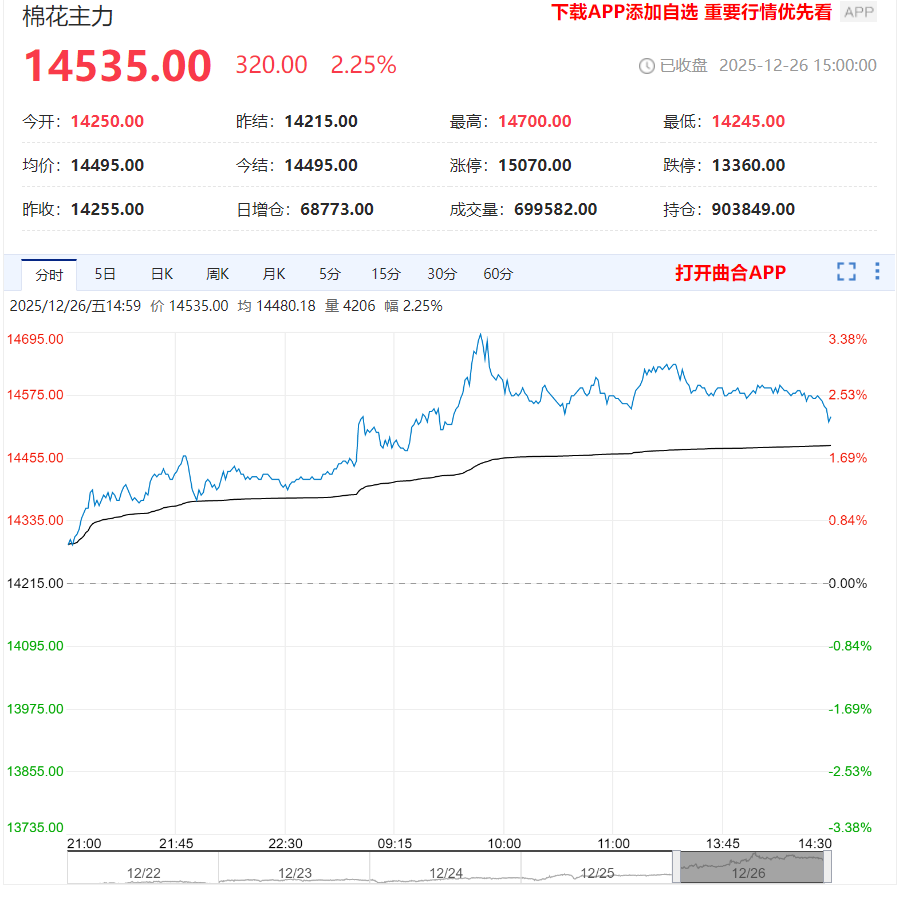Click the highlighted 12/26 range slider
The image size is (912, 899).
752,867
